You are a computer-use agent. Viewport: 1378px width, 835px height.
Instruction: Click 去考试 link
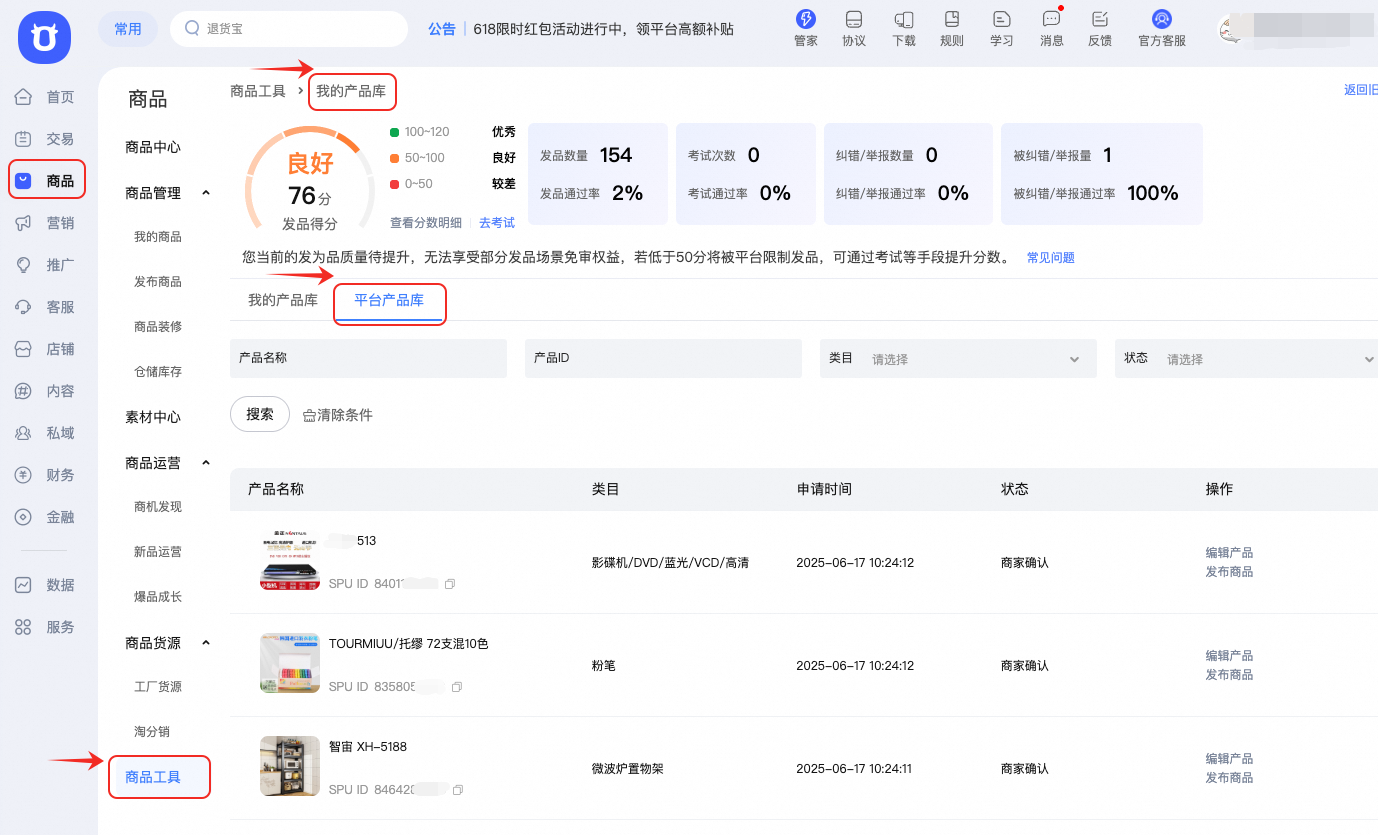pos(497,223)
